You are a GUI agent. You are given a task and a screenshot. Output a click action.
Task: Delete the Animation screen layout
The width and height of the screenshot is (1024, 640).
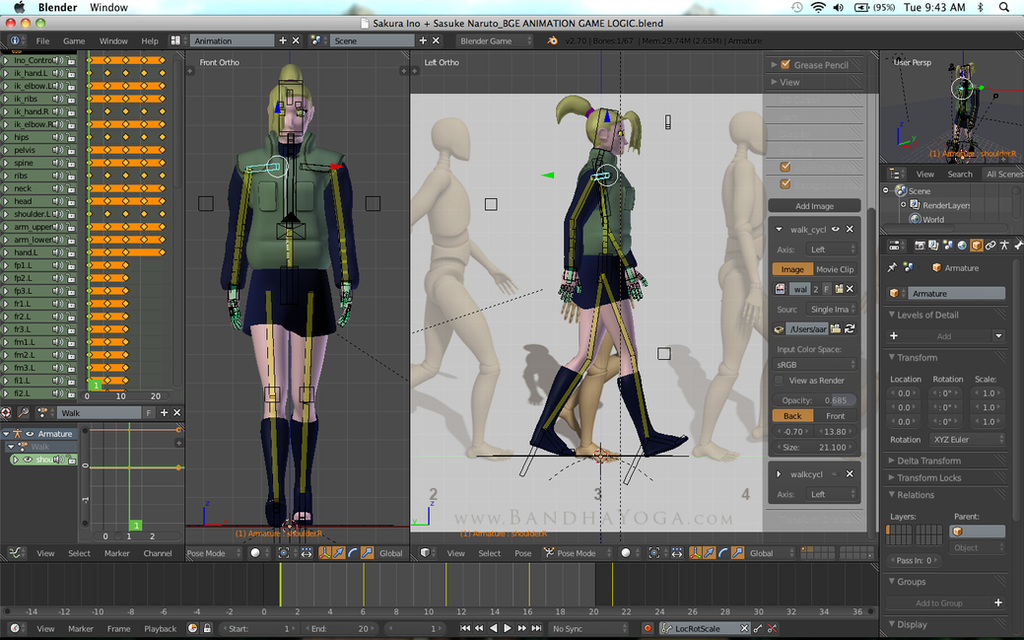(296, 40)
